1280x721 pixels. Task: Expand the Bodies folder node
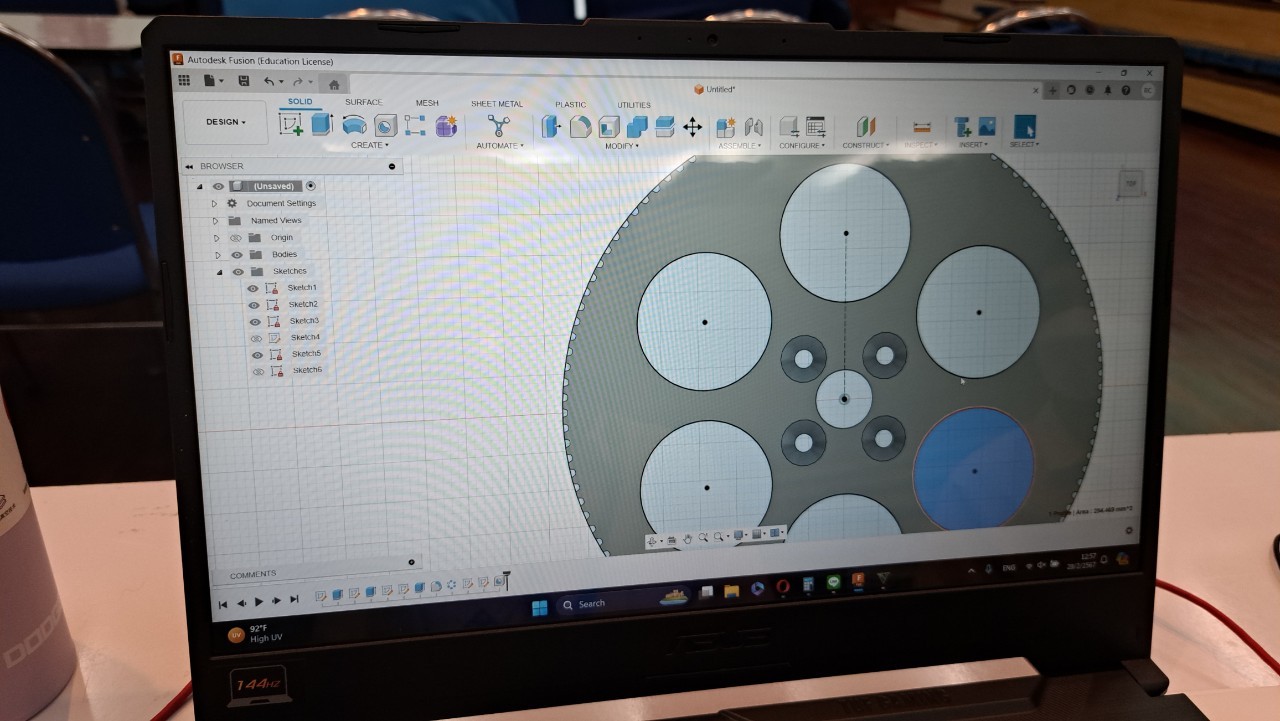[x=217, y=255]
